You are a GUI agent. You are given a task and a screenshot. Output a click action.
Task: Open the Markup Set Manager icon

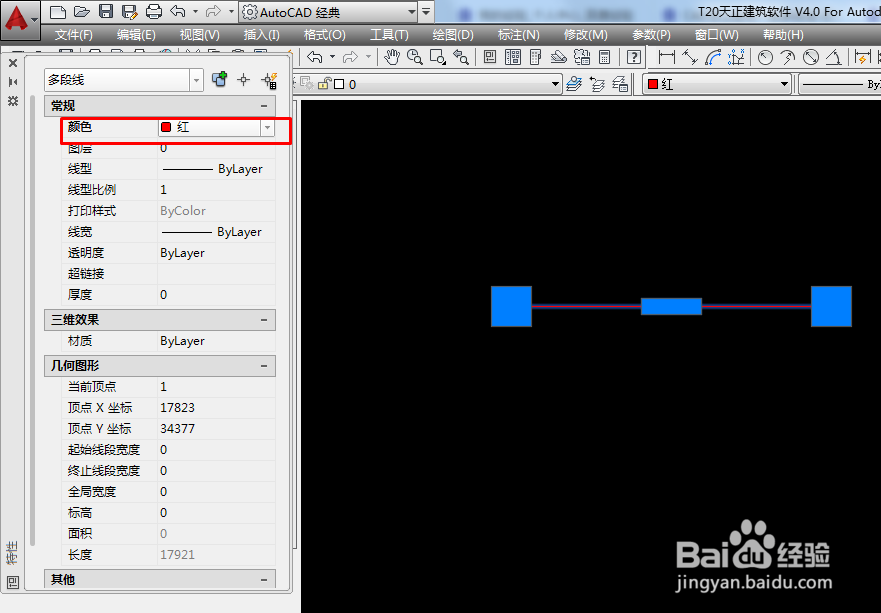coord(582,57)
